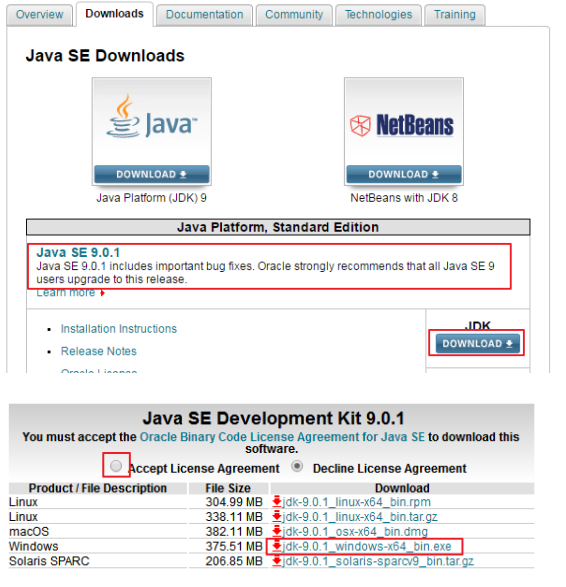
Task: Click the Product / File Description header
Action: coord(98,488)
